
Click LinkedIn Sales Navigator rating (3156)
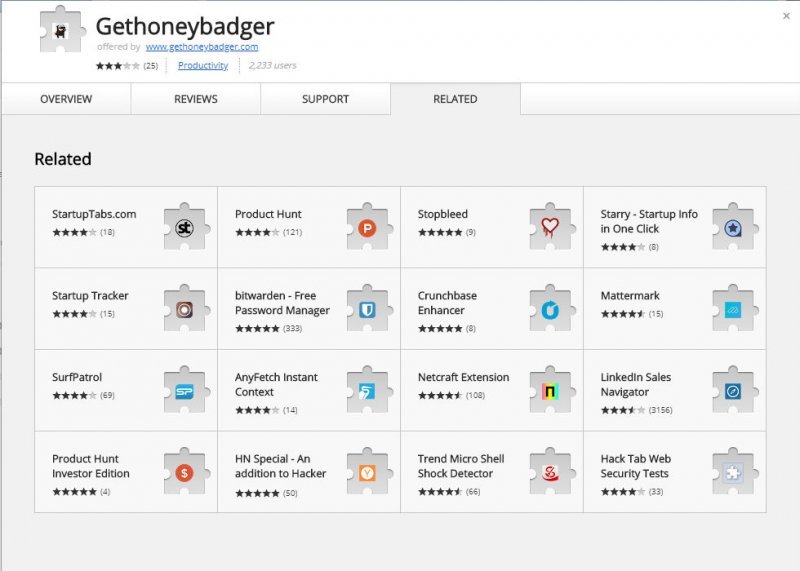pyautogui.click(x=637, y=410)
